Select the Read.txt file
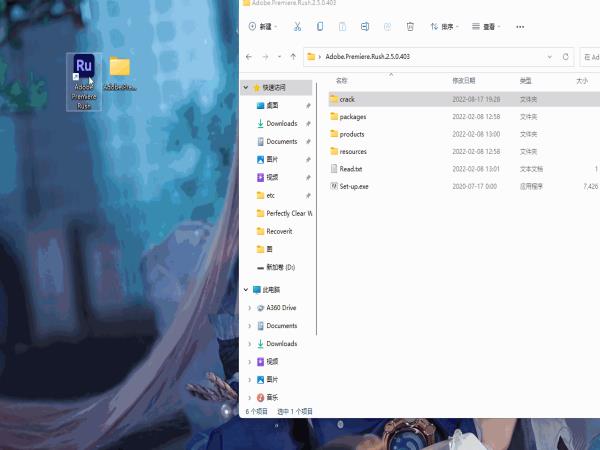The width and height of the screenshot is (600, 450). coord(464,169)
